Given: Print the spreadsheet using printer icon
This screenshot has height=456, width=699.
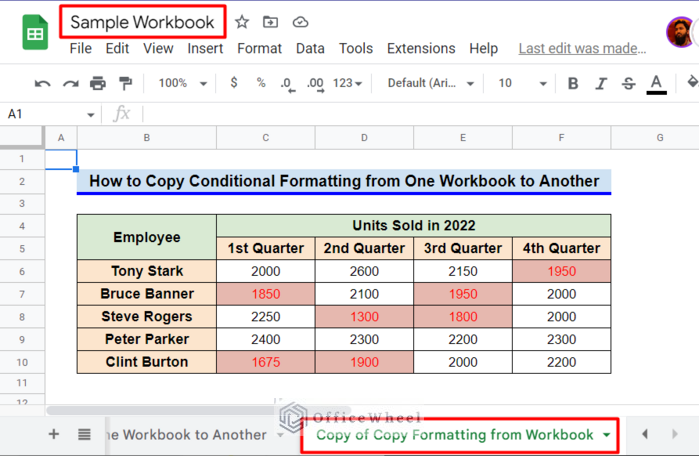Looking at the screenshot, I should click(98, 84).
